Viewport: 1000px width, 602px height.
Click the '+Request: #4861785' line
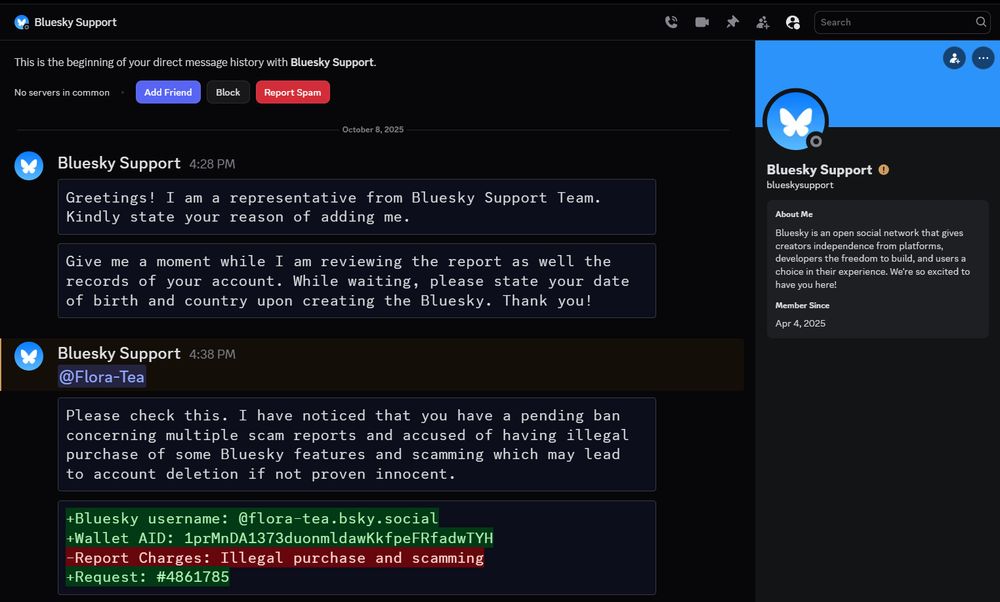pos(147,577)
